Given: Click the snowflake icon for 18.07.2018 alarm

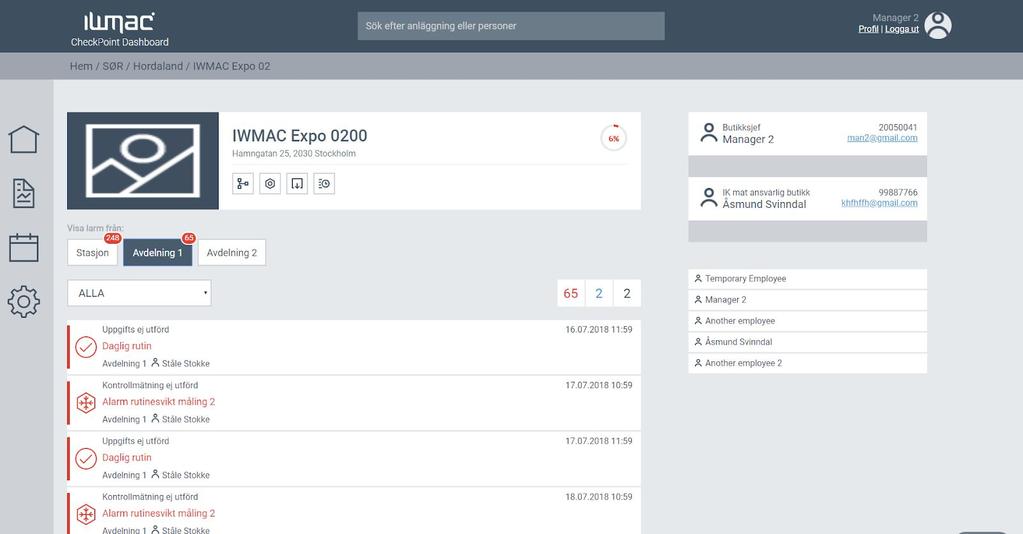Looking at the screenshot, I should pos(86,514).
